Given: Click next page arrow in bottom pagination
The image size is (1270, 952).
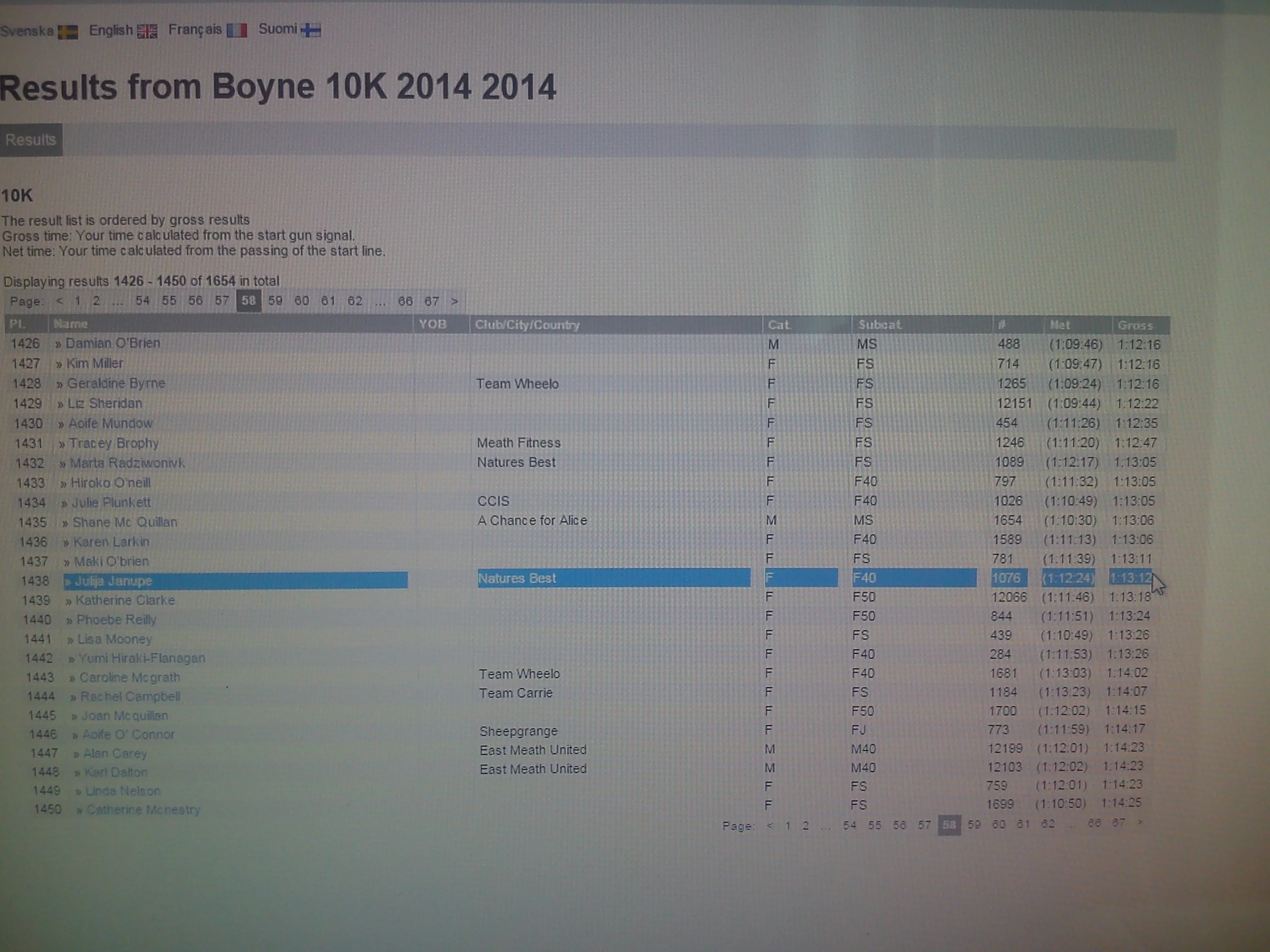Looking at the screenshot, I should (1140, 822).
